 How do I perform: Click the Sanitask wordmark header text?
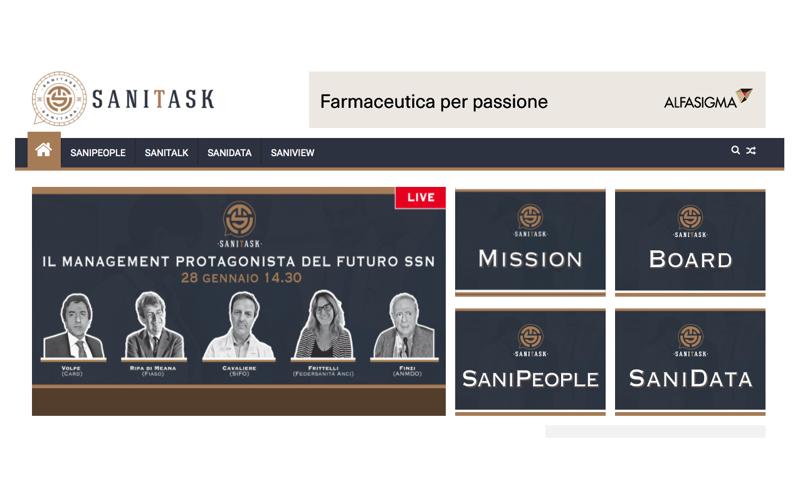tap(153, 99)
